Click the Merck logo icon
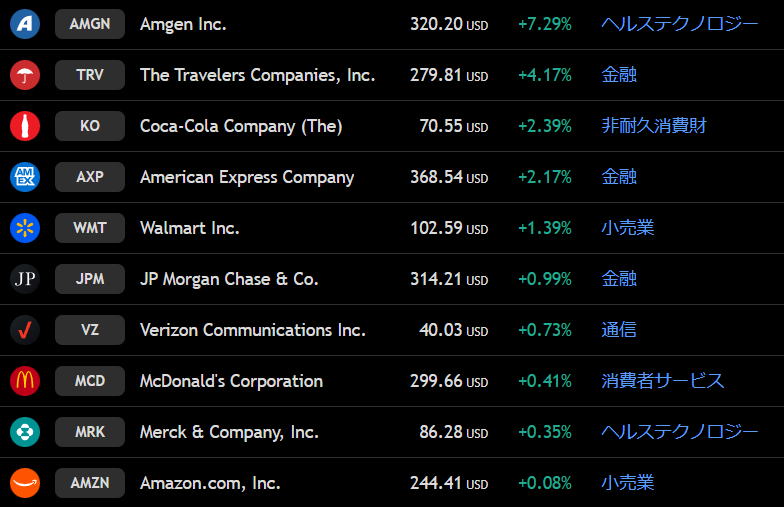 click(x=25, y=432)
